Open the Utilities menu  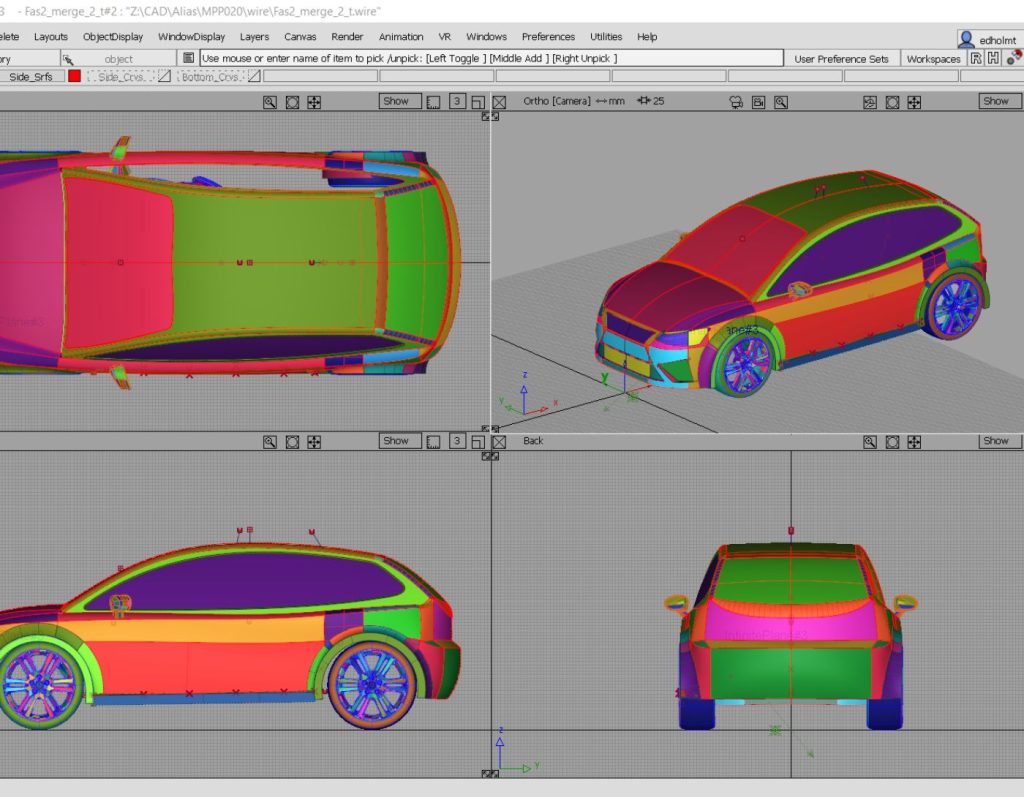(606, 37)
